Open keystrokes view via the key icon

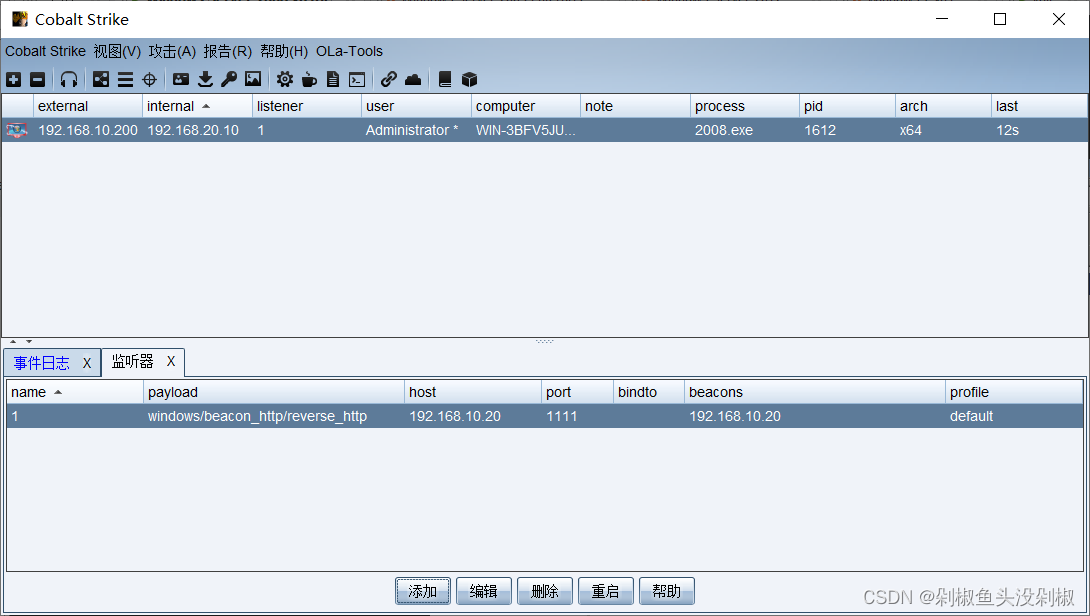click(x=229, y=79)
